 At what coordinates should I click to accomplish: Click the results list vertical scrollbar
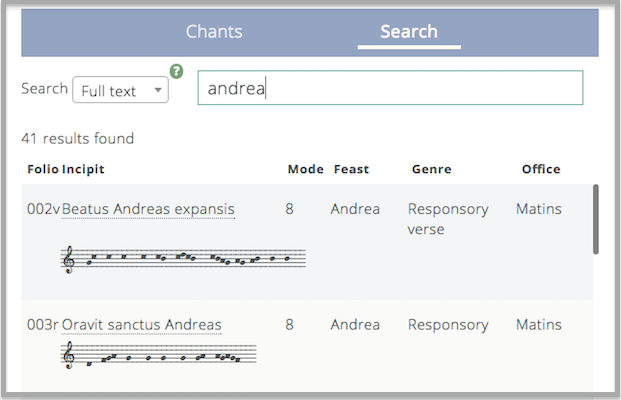[596, 219]
